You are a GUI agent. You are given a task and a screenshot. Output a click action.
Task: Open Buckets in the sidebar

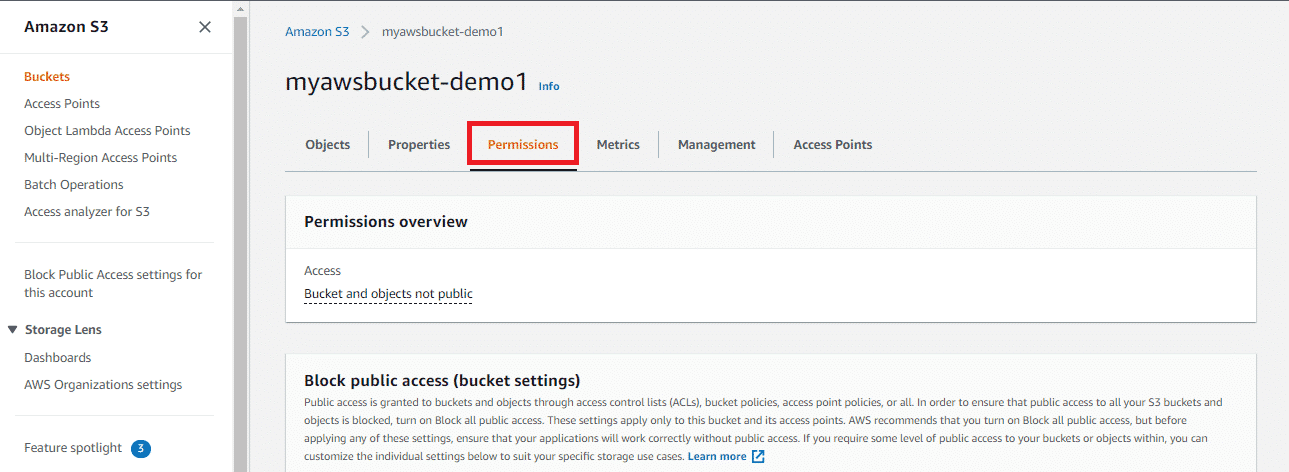coord(47,77)
